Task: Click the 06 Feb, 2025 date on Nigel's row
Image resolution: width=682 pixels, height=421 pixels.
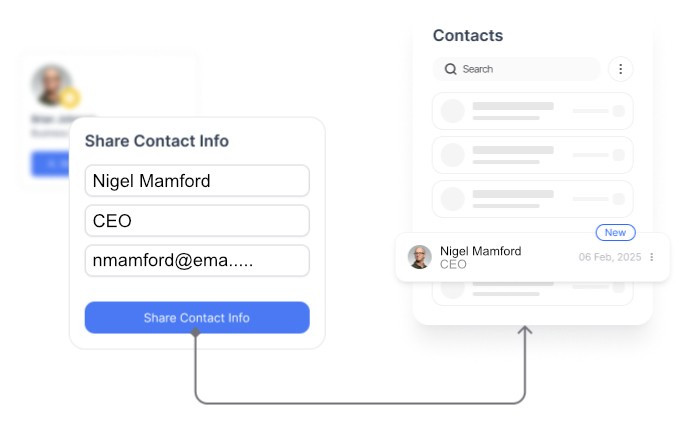Action: pos(609,257)
